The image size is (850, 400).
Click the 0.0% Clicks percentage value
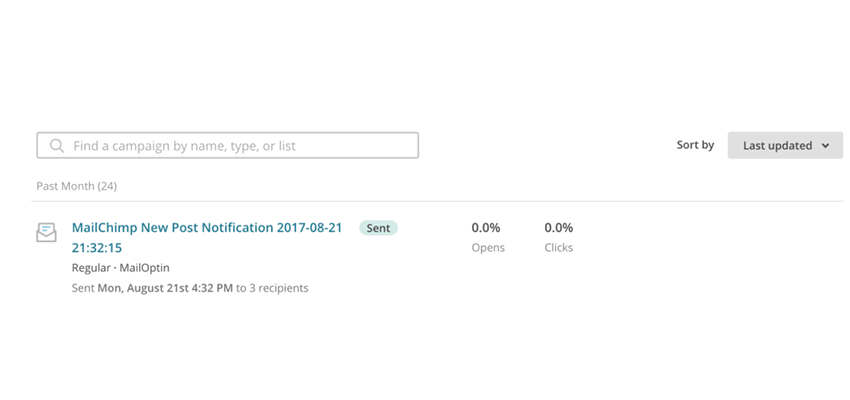(559, 228)
